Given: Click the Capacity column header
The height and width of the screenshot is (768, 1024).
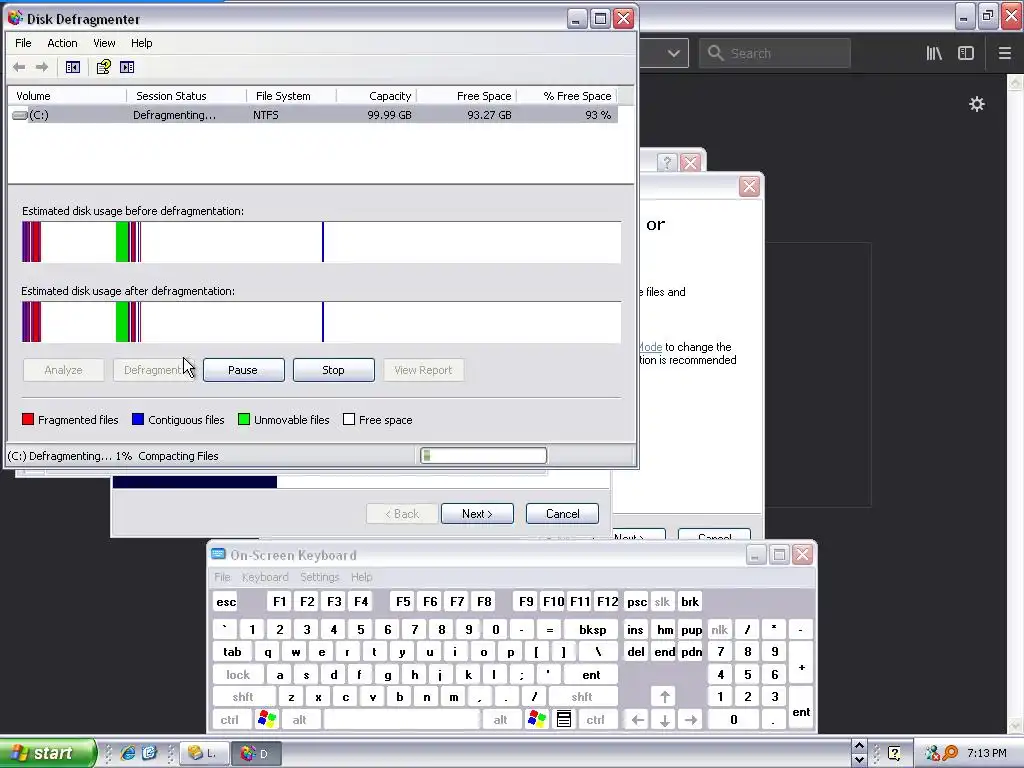Looking at the screenshot, I should tap(376, 96).
